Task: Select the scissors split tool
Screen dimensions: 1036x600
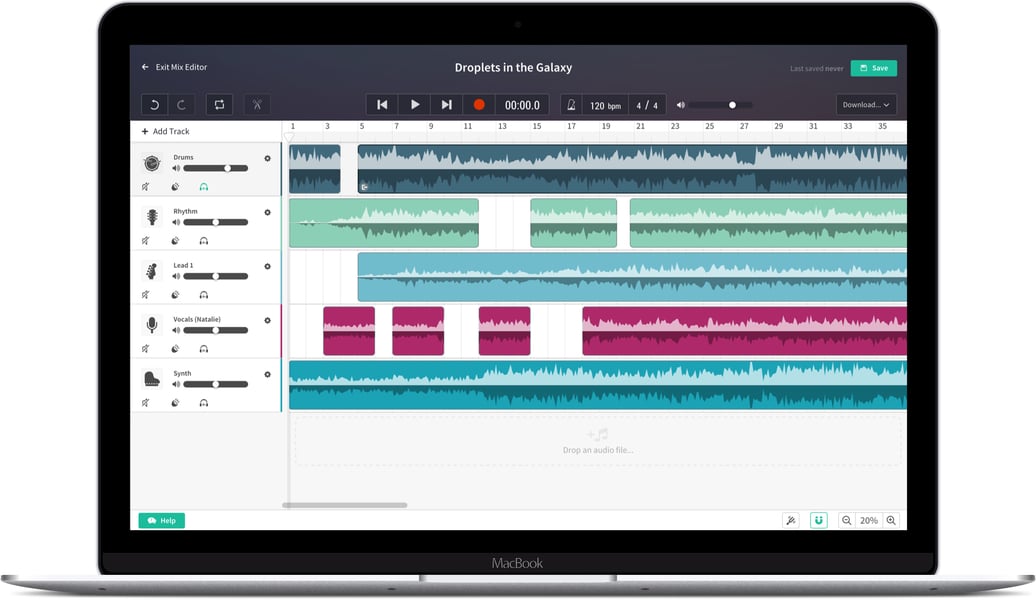Action: 257,104
